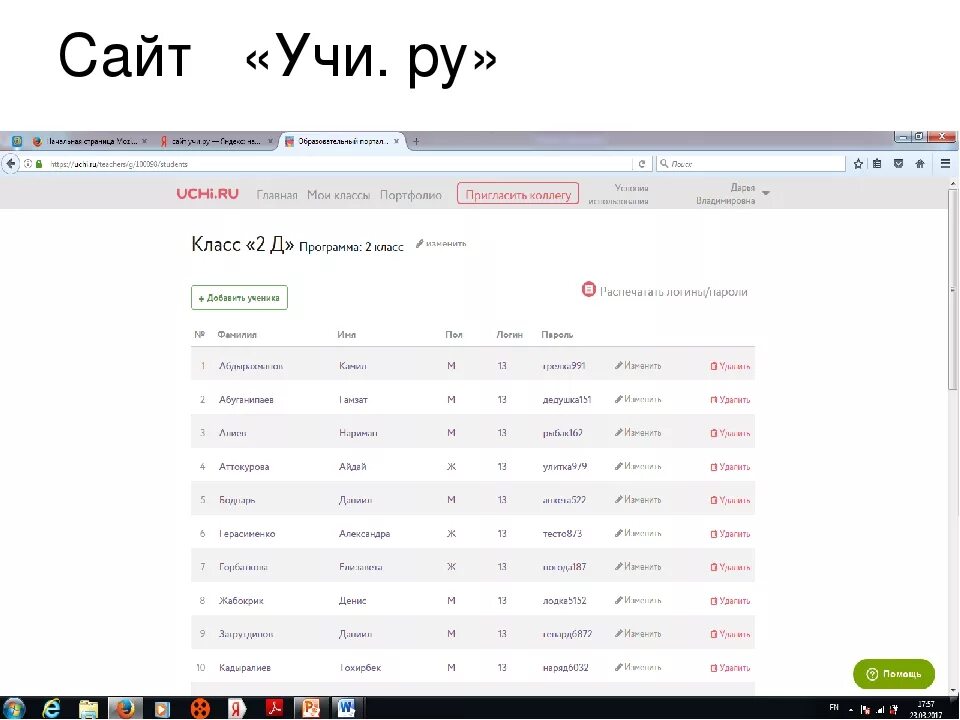Delete student Жабокрик
960x720 pixels.
click(730, 601)
